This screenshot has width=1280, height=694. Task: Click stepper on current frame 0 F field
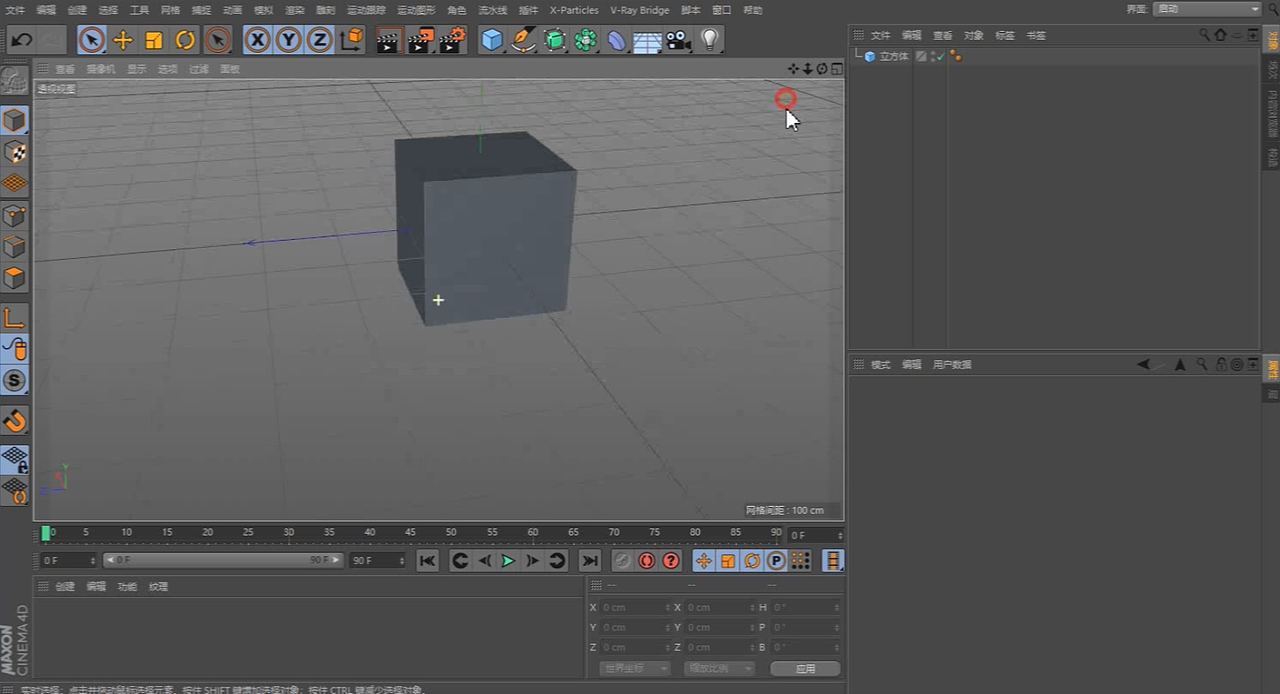[840, 535]
